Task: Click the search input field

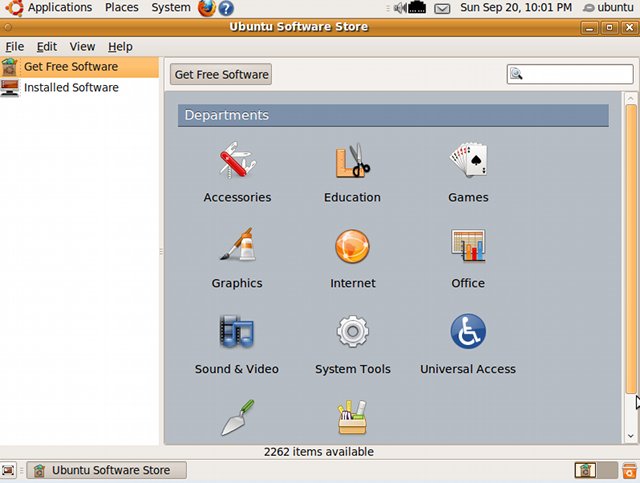Action: (570, 74)
